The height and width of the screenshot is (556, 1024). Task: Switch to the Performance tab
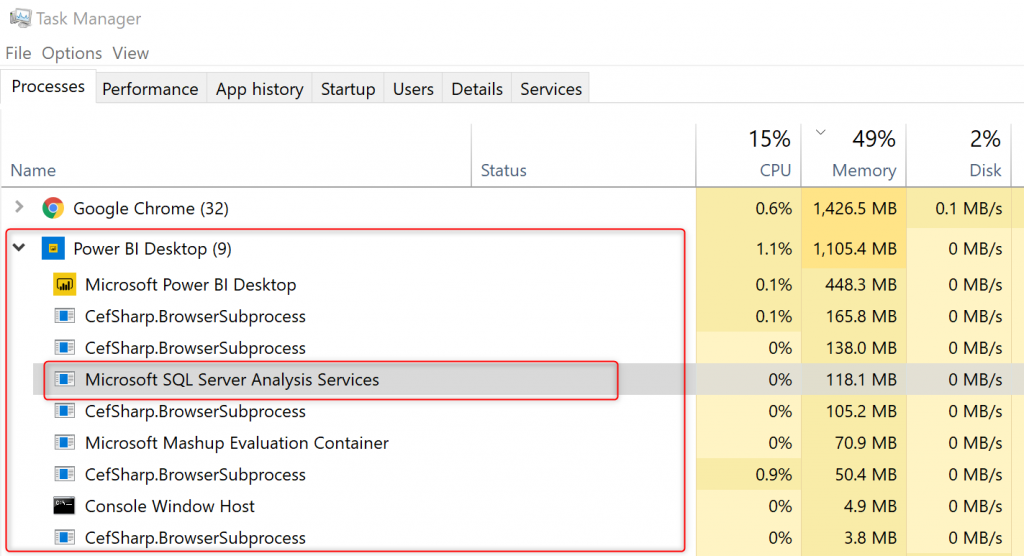[150, 89]
